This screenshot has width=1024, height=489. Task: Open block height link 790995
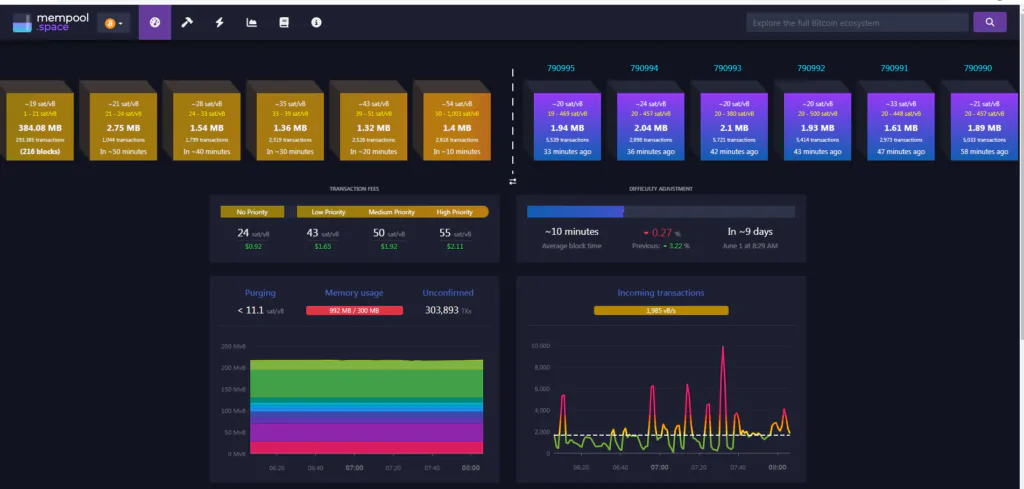(561, 68)
